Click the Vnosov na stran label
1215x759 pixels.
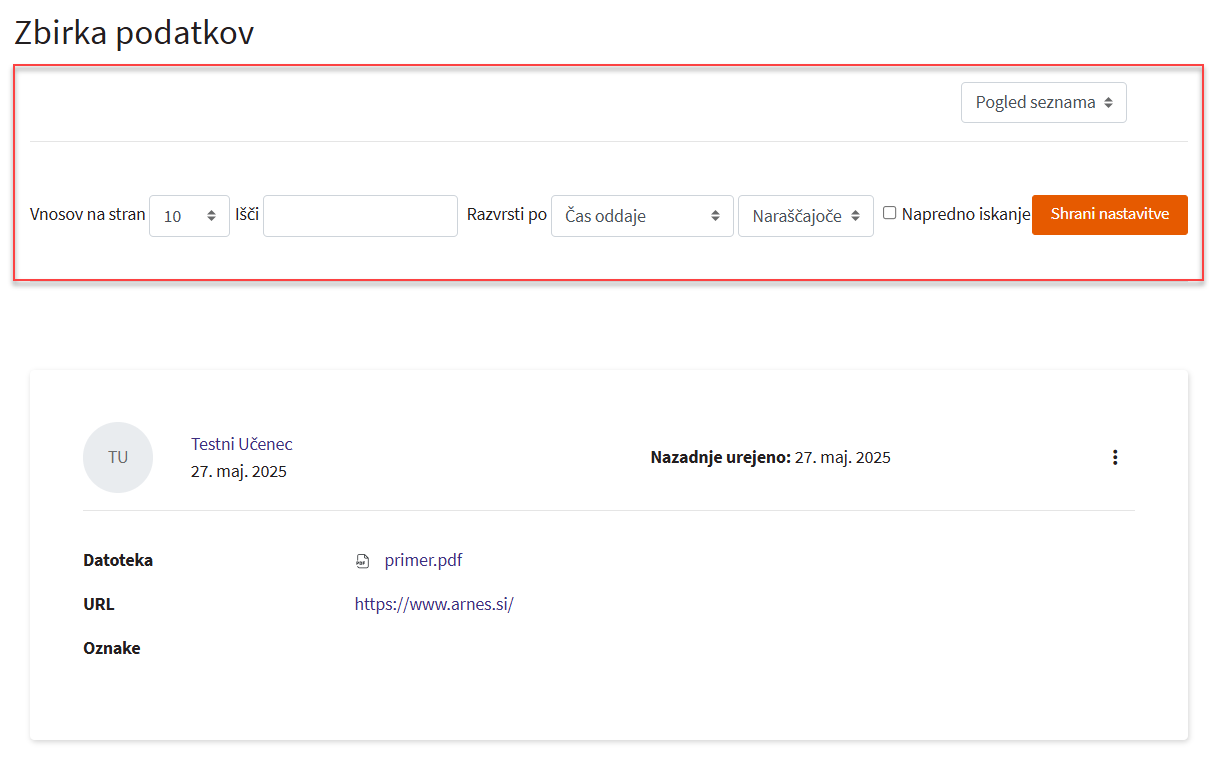point(88,214)
